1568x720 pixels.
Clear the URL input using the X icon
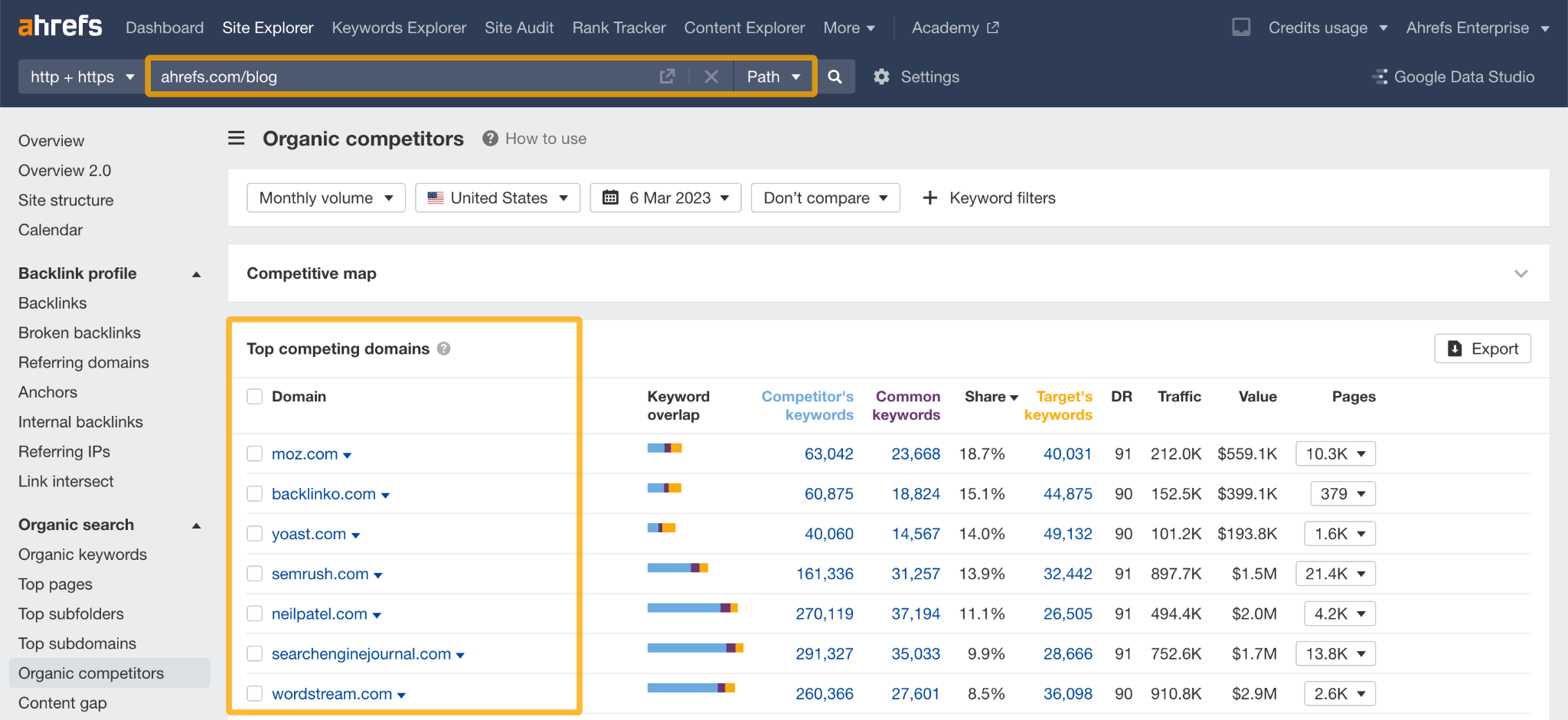(x=710, y=76)
